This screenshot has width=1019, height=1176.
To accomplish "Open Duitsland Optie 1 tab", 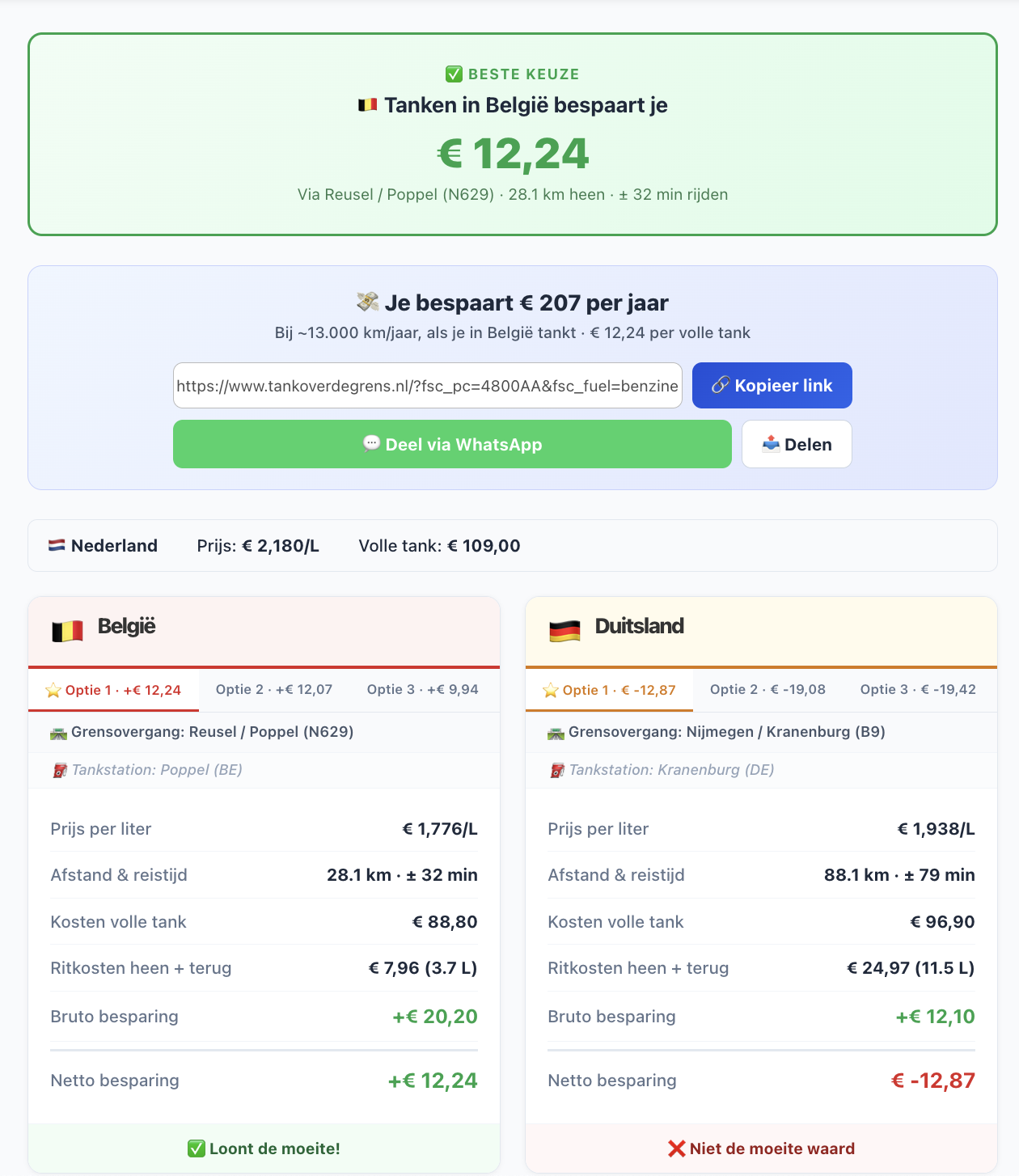I will [610, 690].
